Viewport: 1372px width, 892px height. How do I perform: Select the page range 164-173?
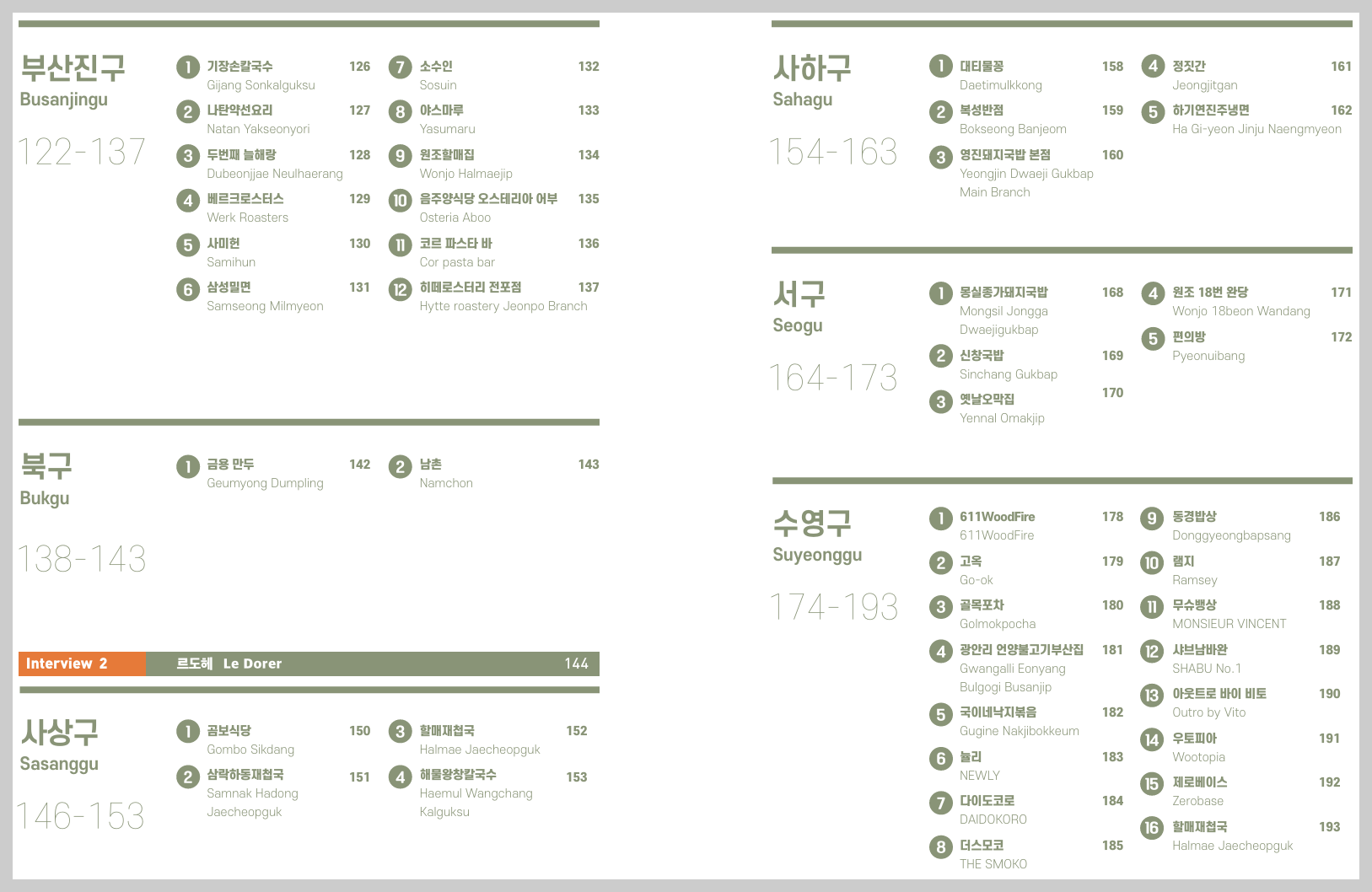click(x=833, y=378)
